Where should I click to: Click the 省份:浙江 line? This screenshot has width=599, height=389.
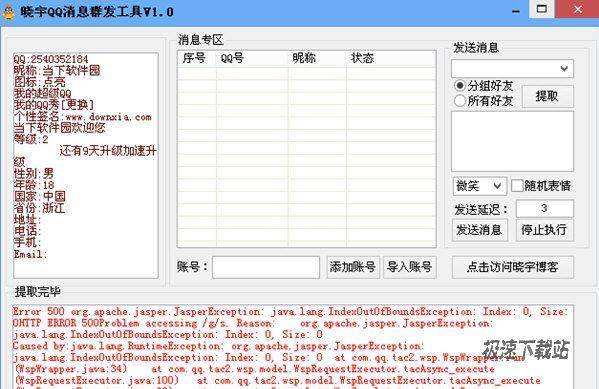[39, 208]
